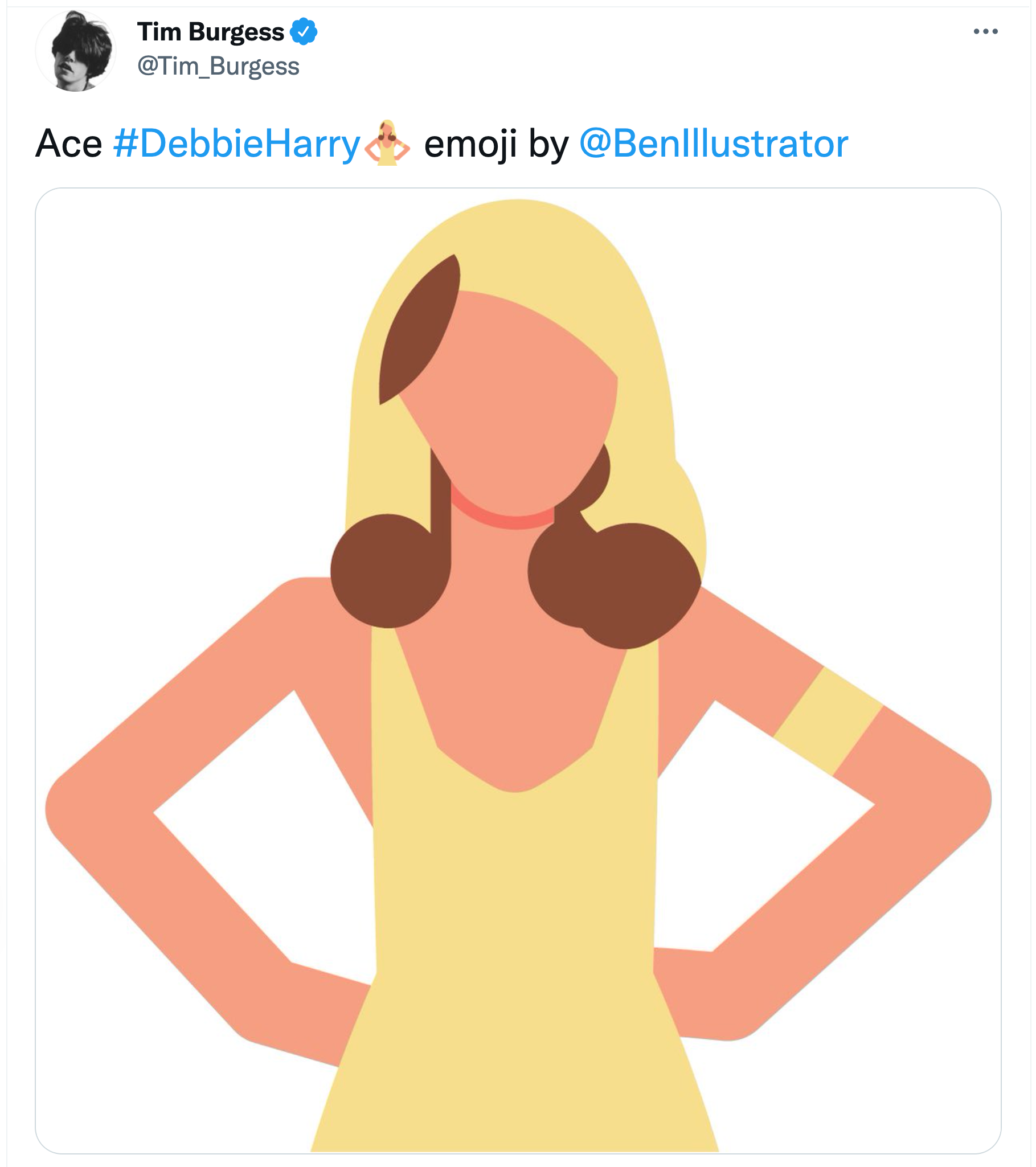Open Tim Burgess's profile picture avatar
The image size is (1036, 1167).
pos(75,51)
